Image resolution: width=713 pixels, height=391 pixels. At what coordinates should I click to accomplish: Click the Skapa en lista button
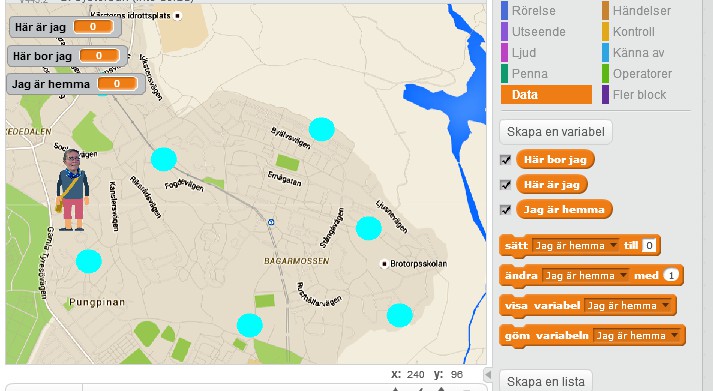pos(546,381)
